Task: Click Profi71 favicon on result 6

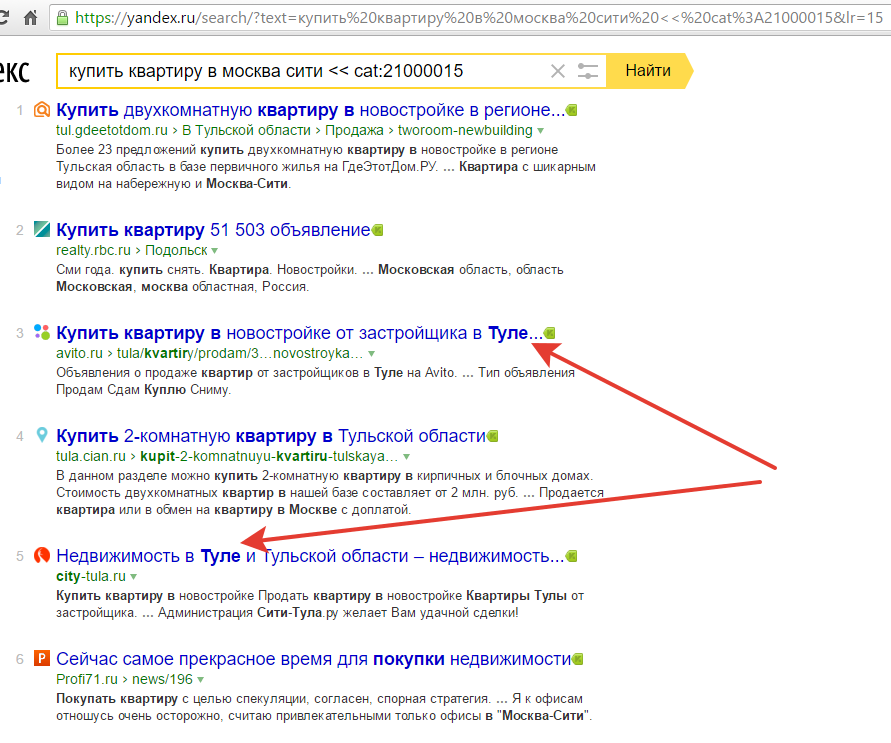Action: (x=41, y=658)
